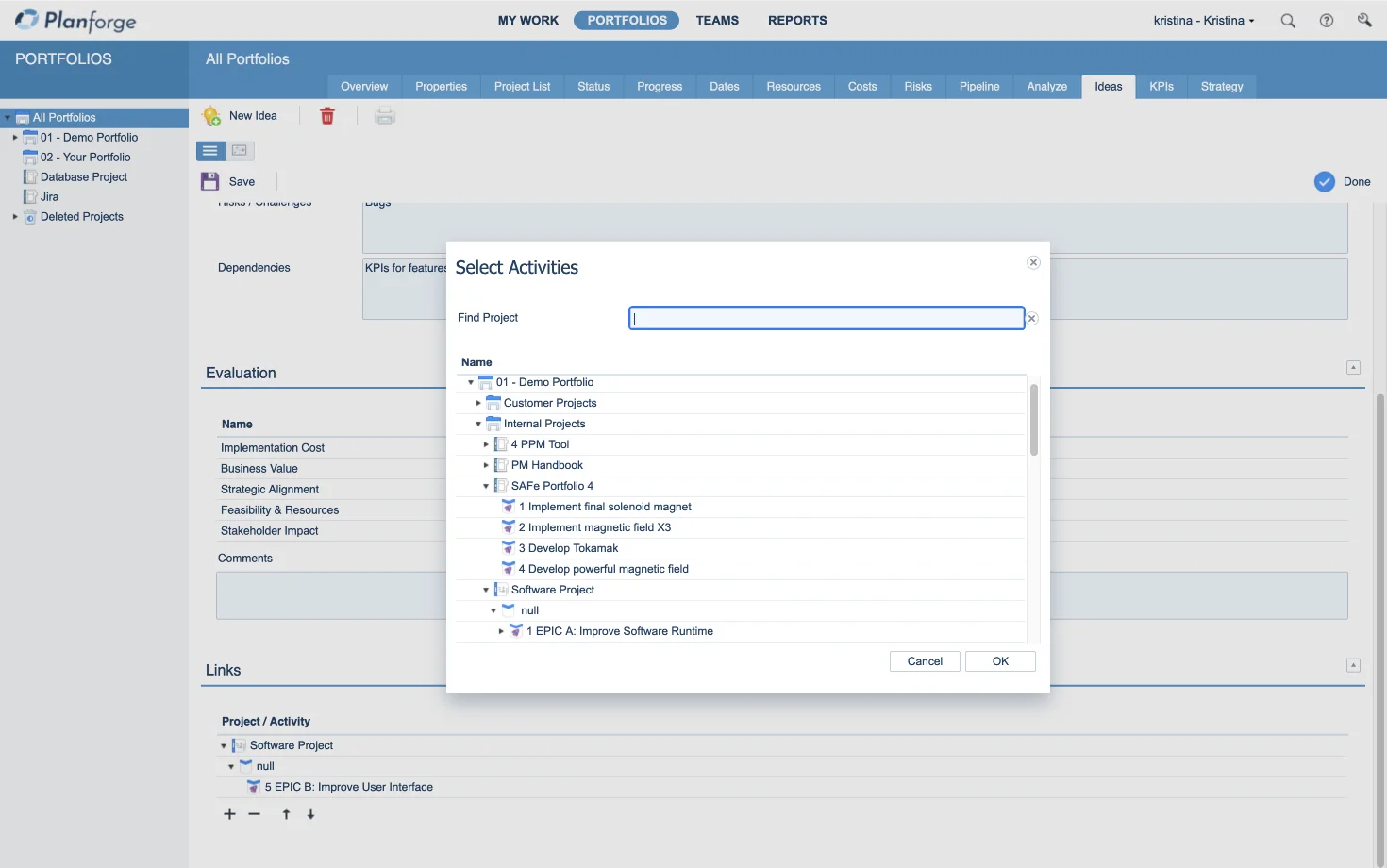Open the search magnifier in header
This screenshot has height=868, width=1387.
pyautogui.click(x=1288, y=21)
